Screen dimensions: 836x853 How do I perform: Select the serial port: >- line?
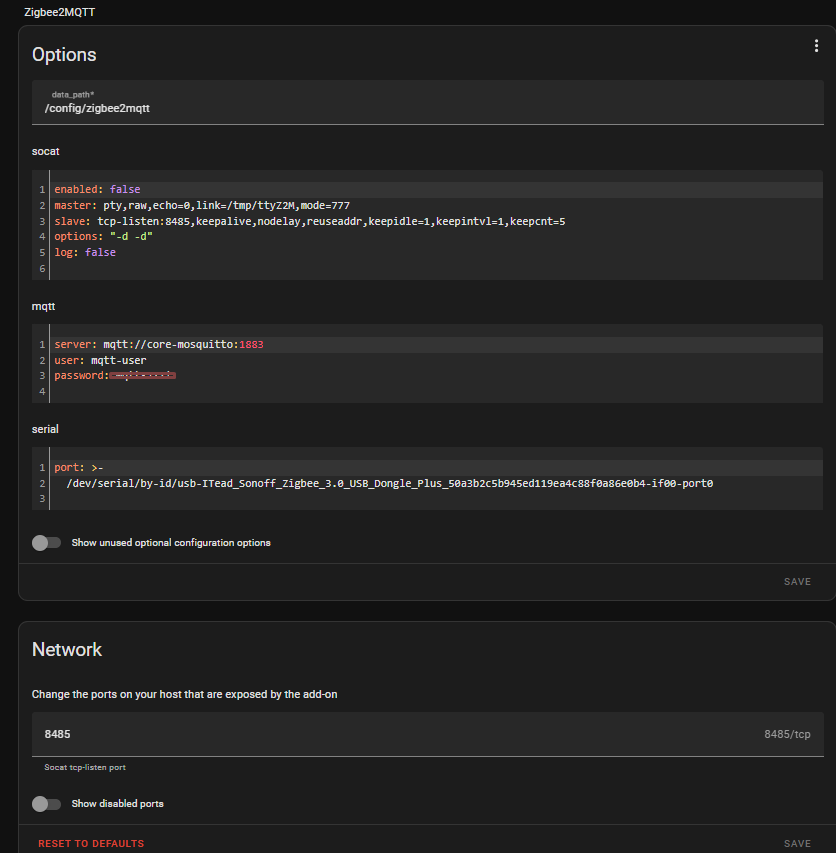point(78,467)
